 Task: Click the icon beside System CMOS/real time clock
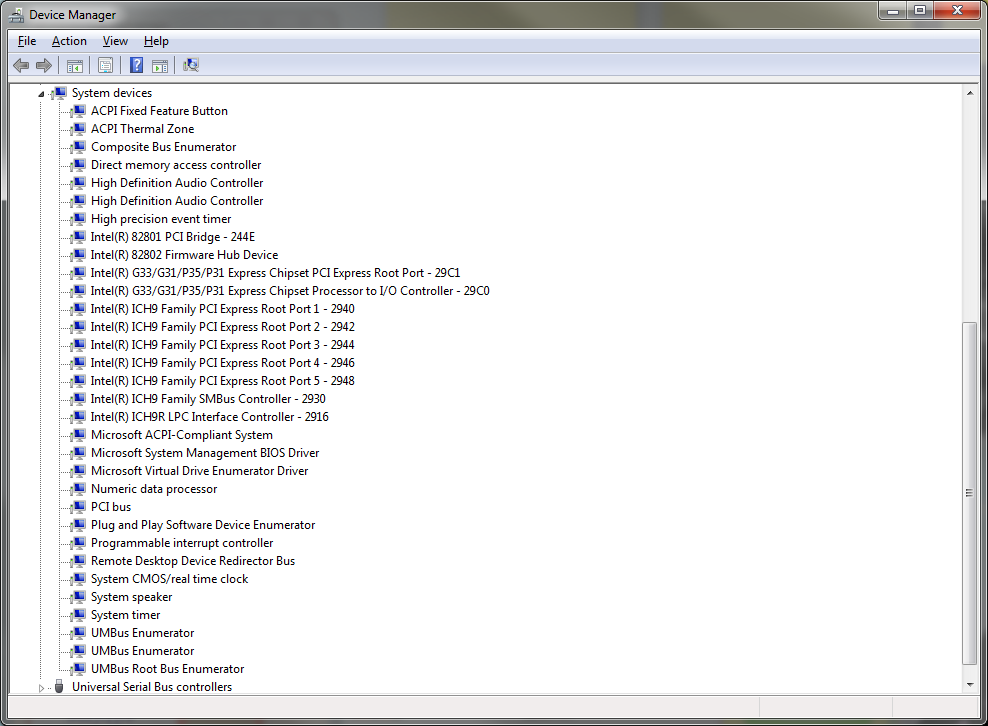coord(79,579)
